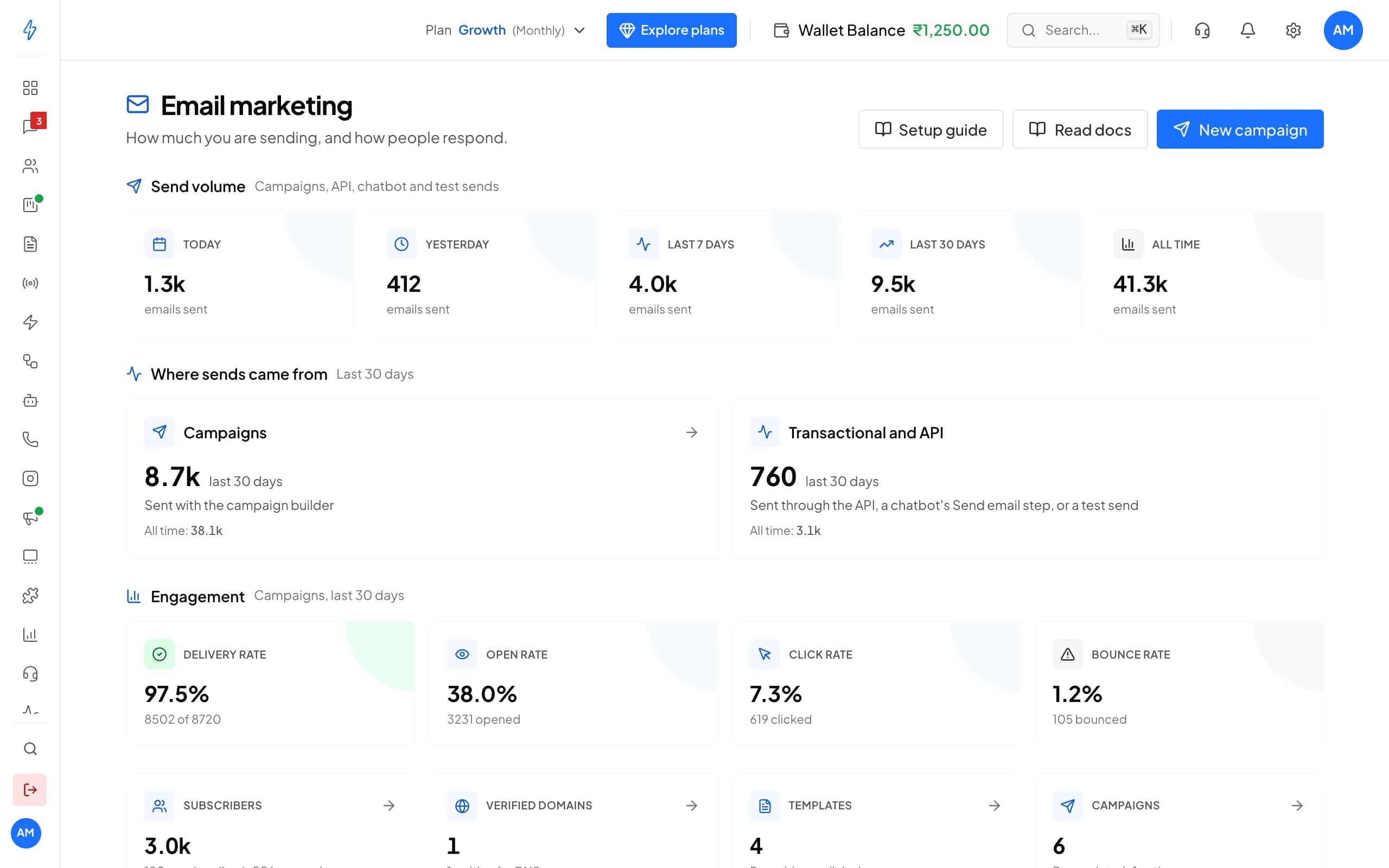Viewport: 1389px width, 868px height.
Task: Click the Explore plans button
Action: (x=671, y=30)
